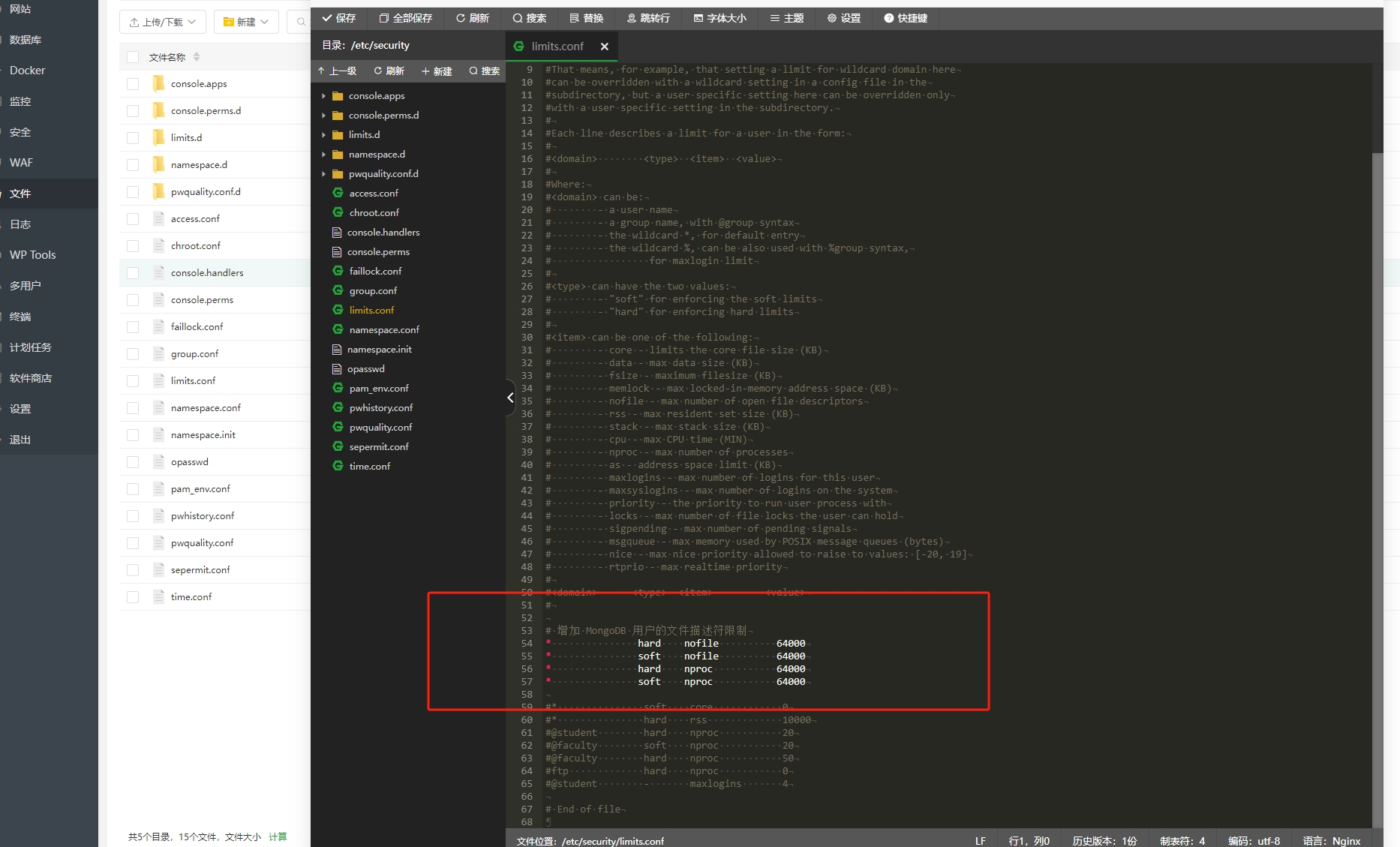This screenshot has height=847, width=1400.
Task: Toggle the select-all checkbox in file list header
Action: [132, 56]
